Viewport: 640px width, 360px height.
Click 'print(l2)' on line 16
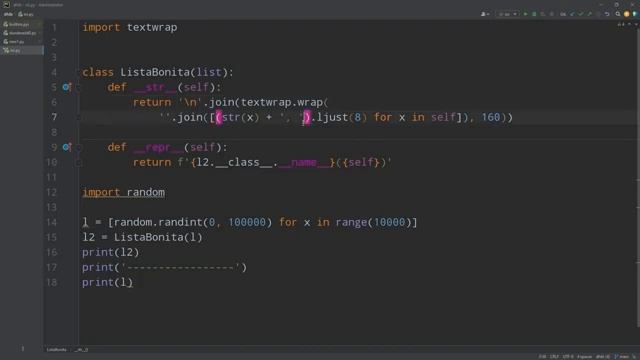coord(111,252)
